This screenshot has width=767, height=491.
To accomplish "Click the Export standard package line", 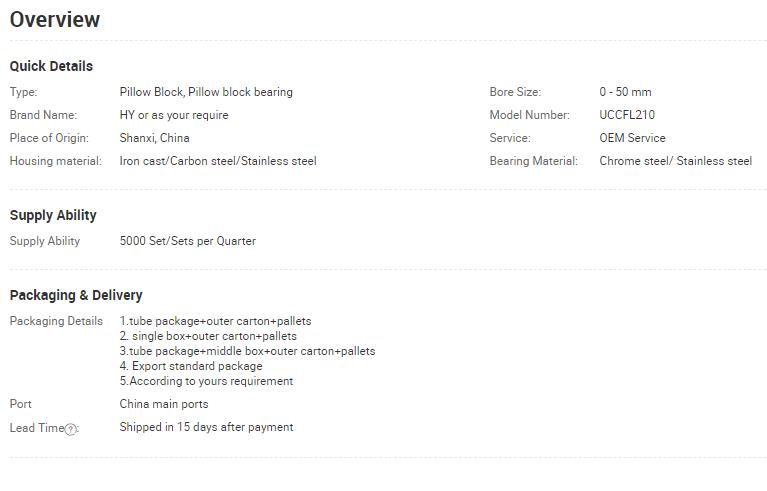I will coord(191,366).
